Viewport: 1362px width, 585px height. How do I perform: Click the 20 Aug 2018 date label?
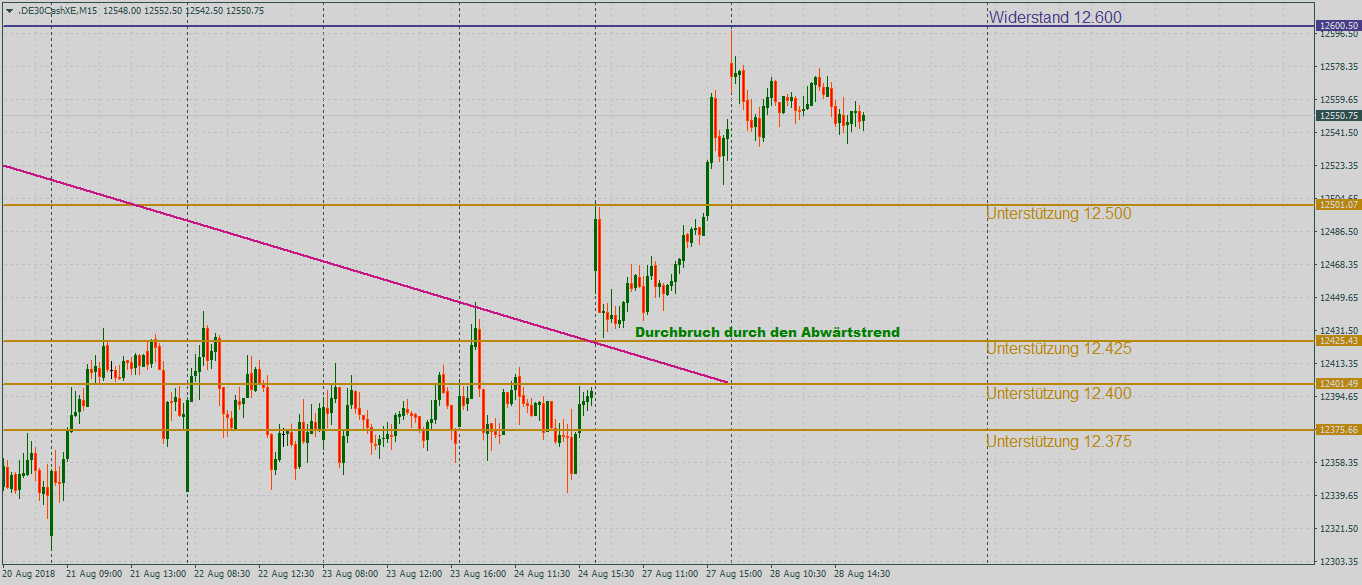[x=29, y=575]
